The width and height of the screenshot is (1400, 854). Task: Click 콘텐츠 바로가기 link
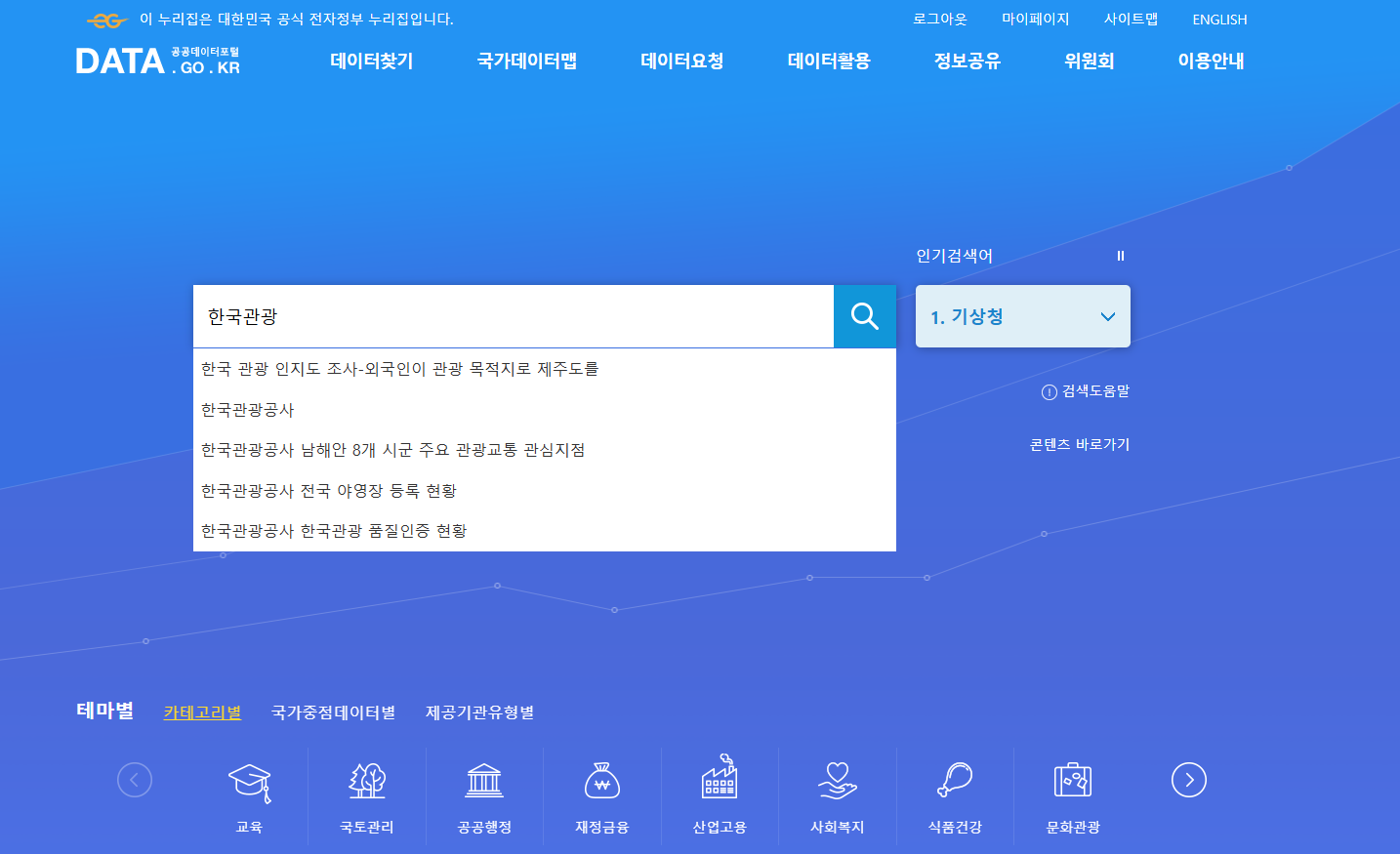click(1080, 444)
